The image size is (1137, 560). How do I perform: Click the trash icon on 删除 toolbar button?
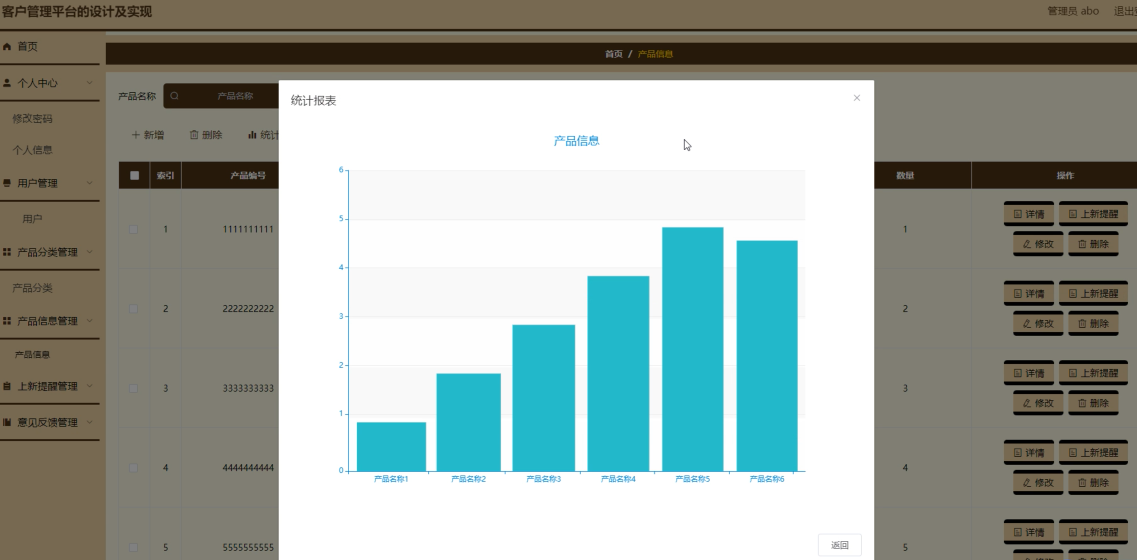[x=194, y=135]
